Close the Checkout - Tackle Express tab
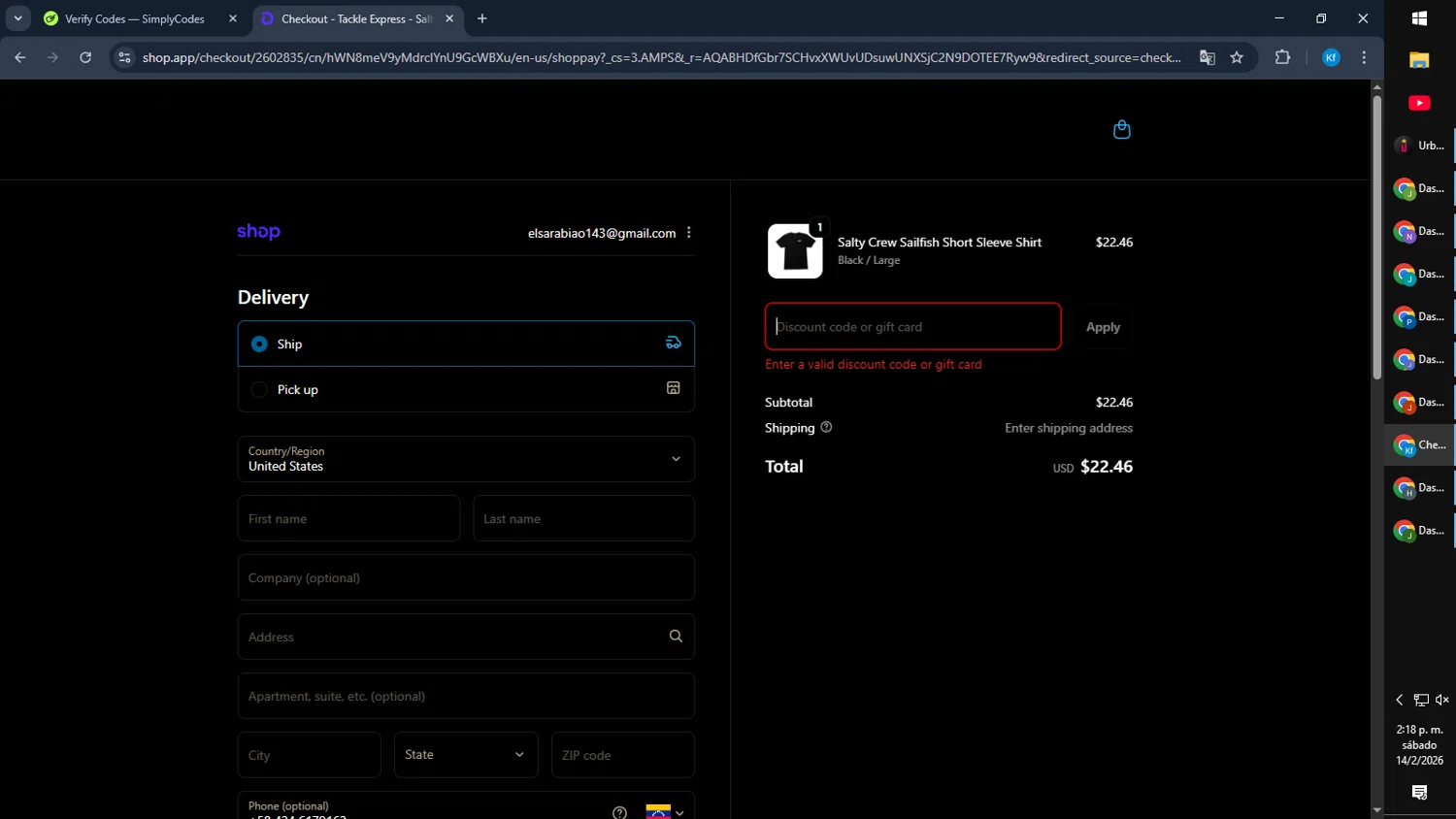 [449, 18]
